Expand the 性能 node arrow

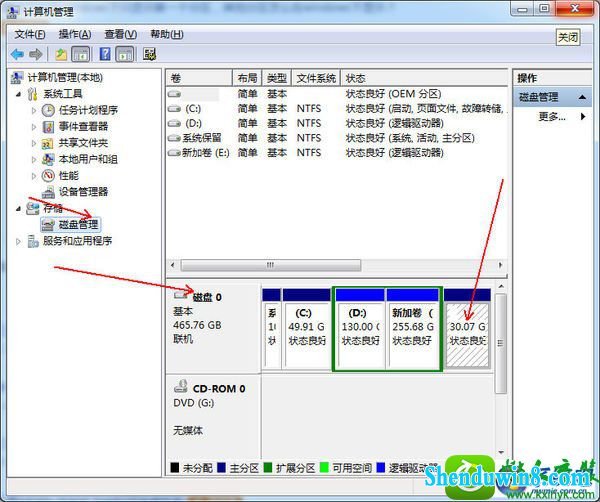pyautogui.click(x=34, y=176)
